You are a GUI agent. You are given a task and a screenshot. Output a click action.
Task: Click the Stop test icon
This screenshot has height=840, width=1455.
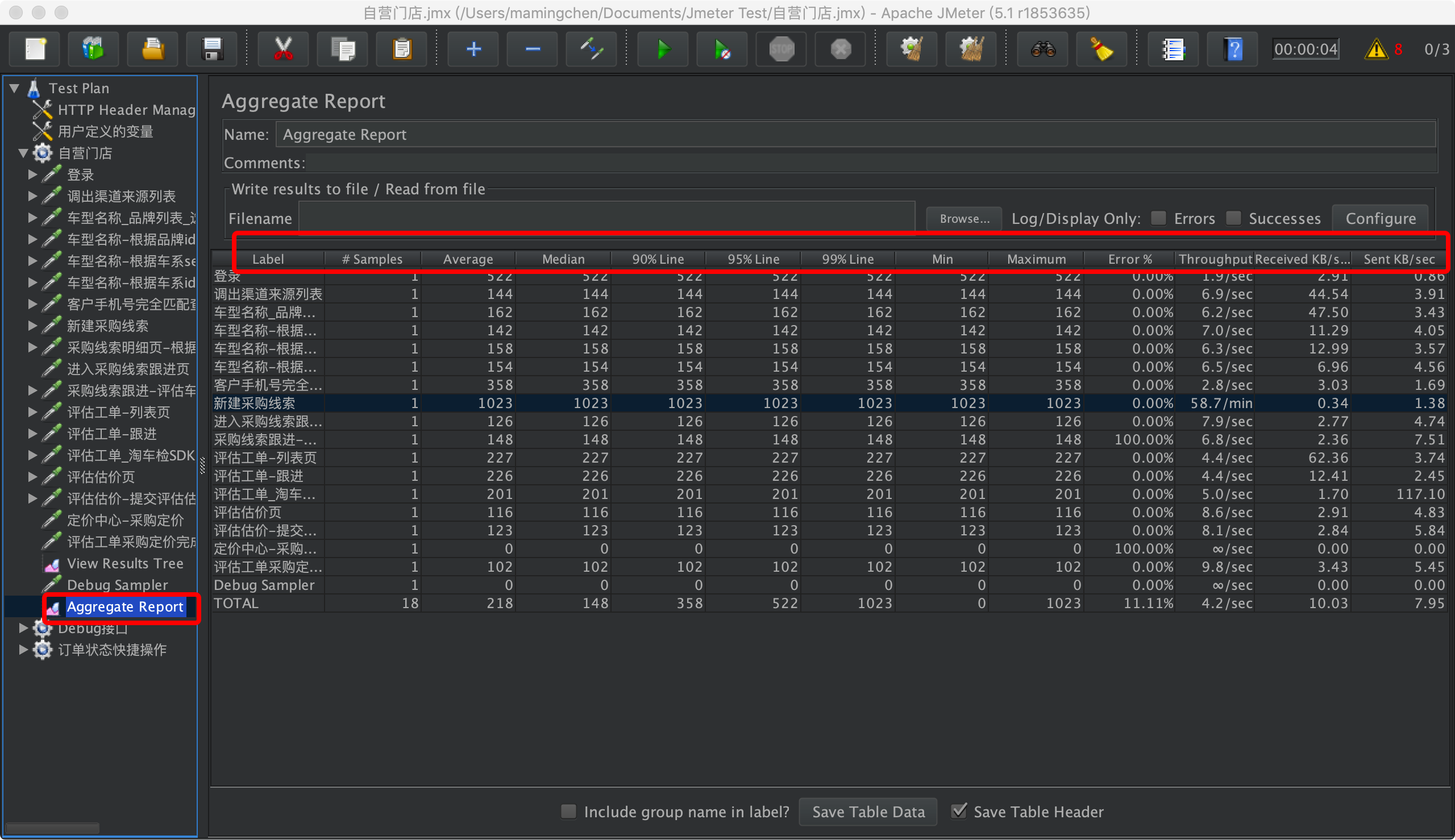tap(781, 49)
